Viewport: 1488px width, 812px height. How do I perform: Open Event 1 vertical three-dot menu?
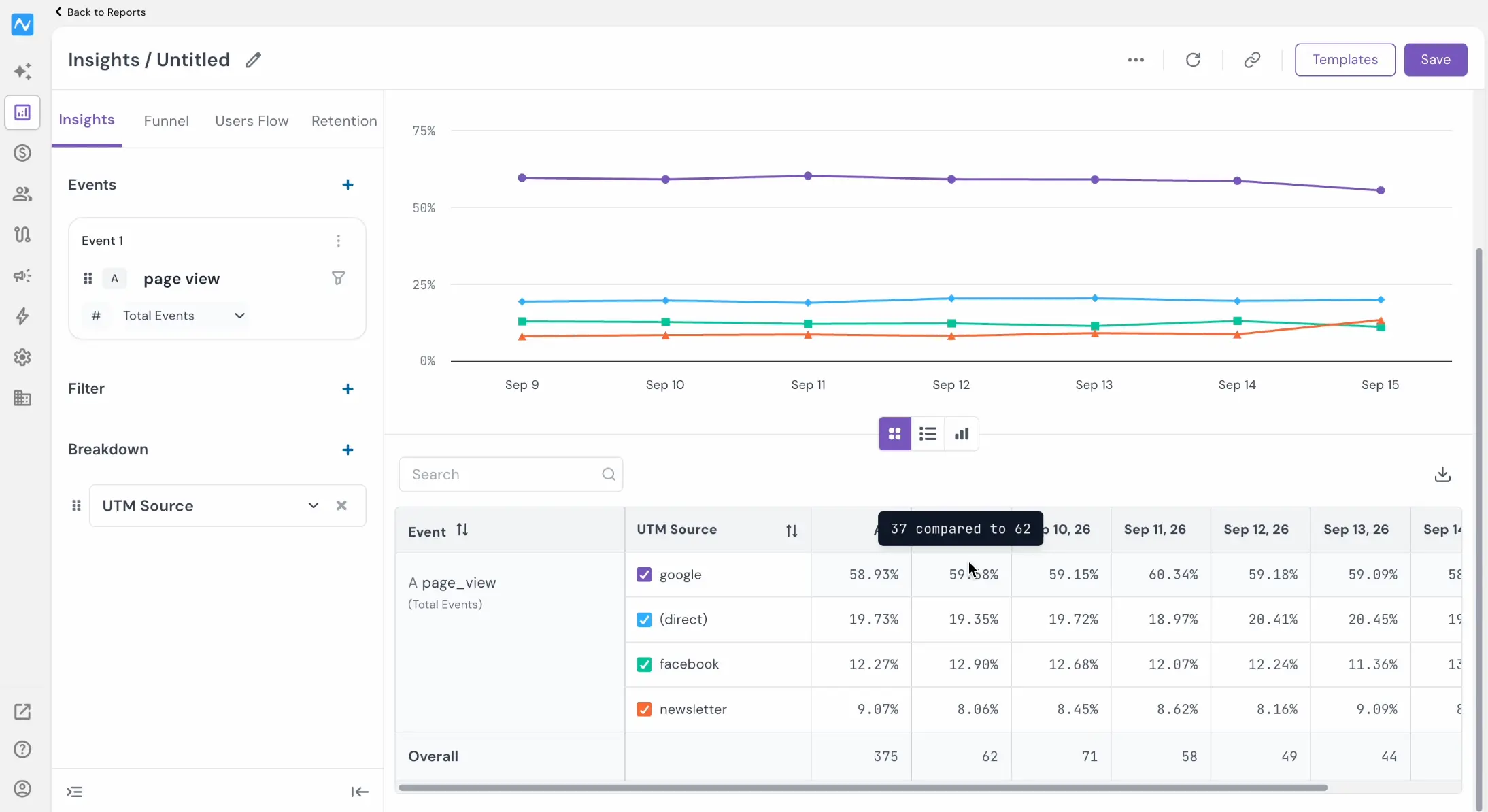[338, 241]
